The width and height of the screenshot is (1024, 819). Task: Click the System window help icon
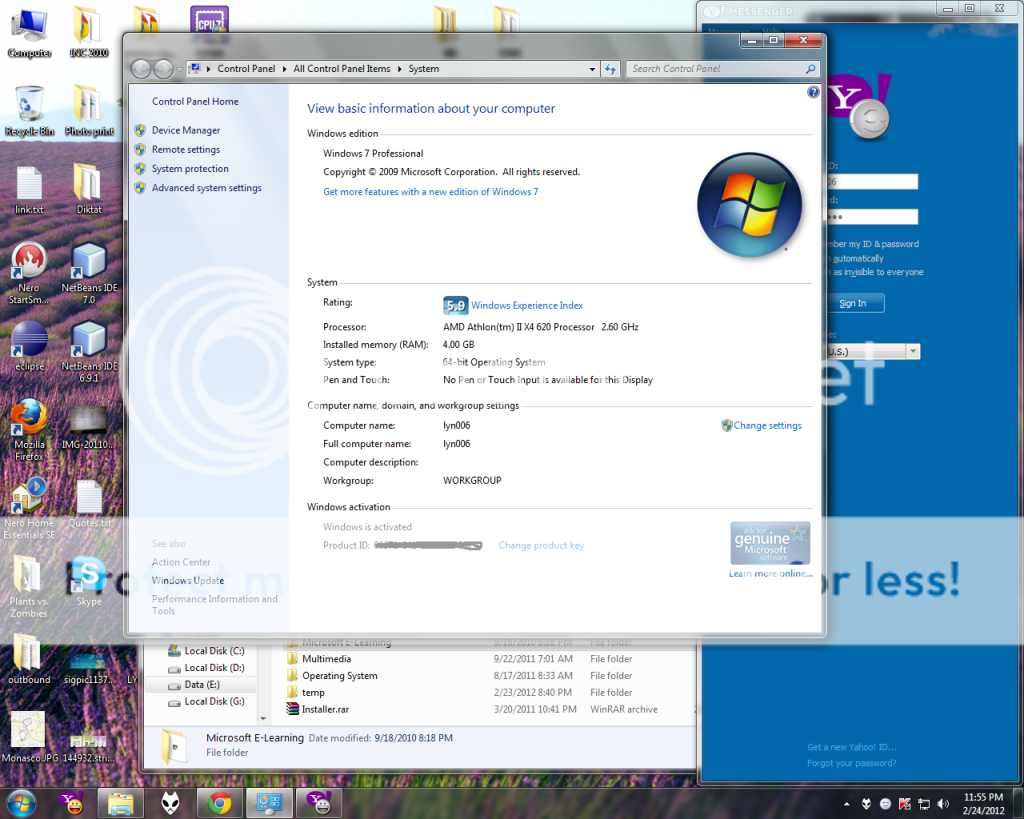(813, 92)
